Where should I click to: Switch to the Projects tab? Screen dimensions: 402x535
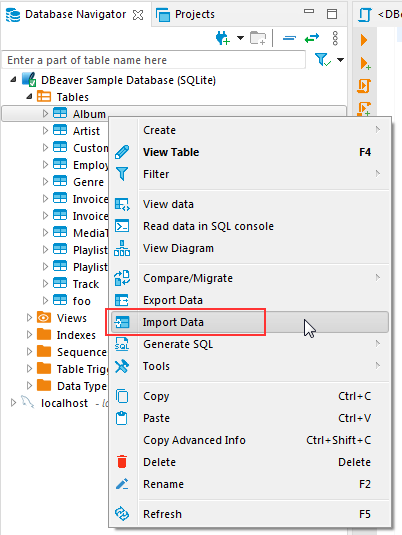click(185, 14)
